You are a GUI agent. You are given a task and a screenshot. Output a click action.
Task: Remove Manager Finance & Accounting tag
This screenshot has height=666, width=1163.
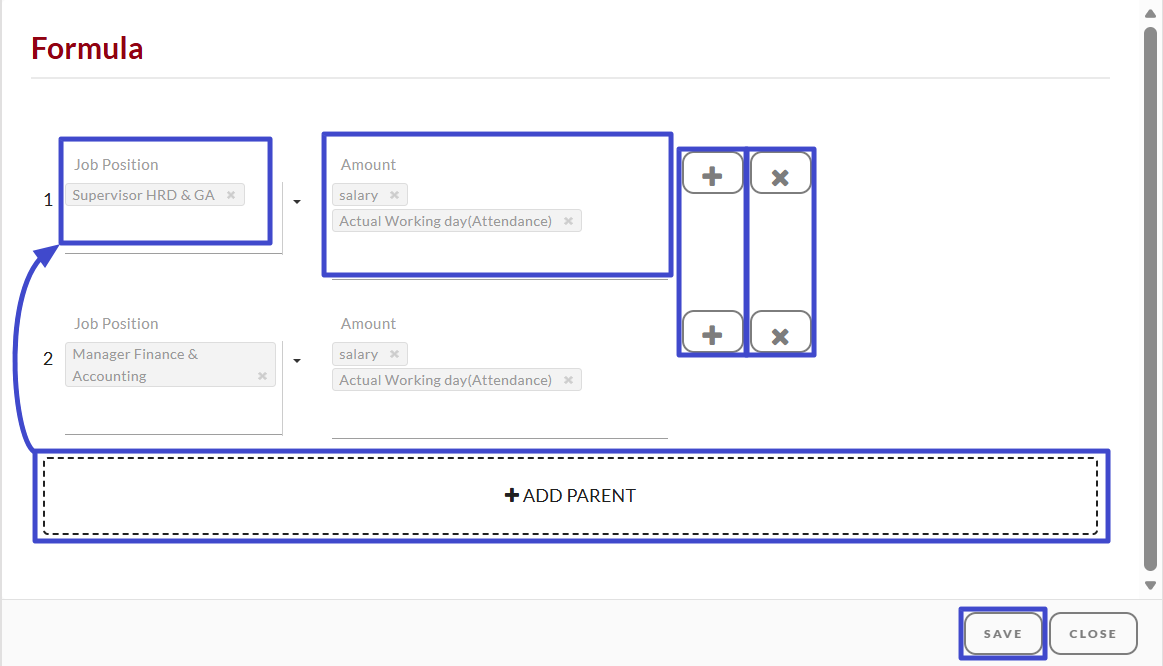[262, 376]
